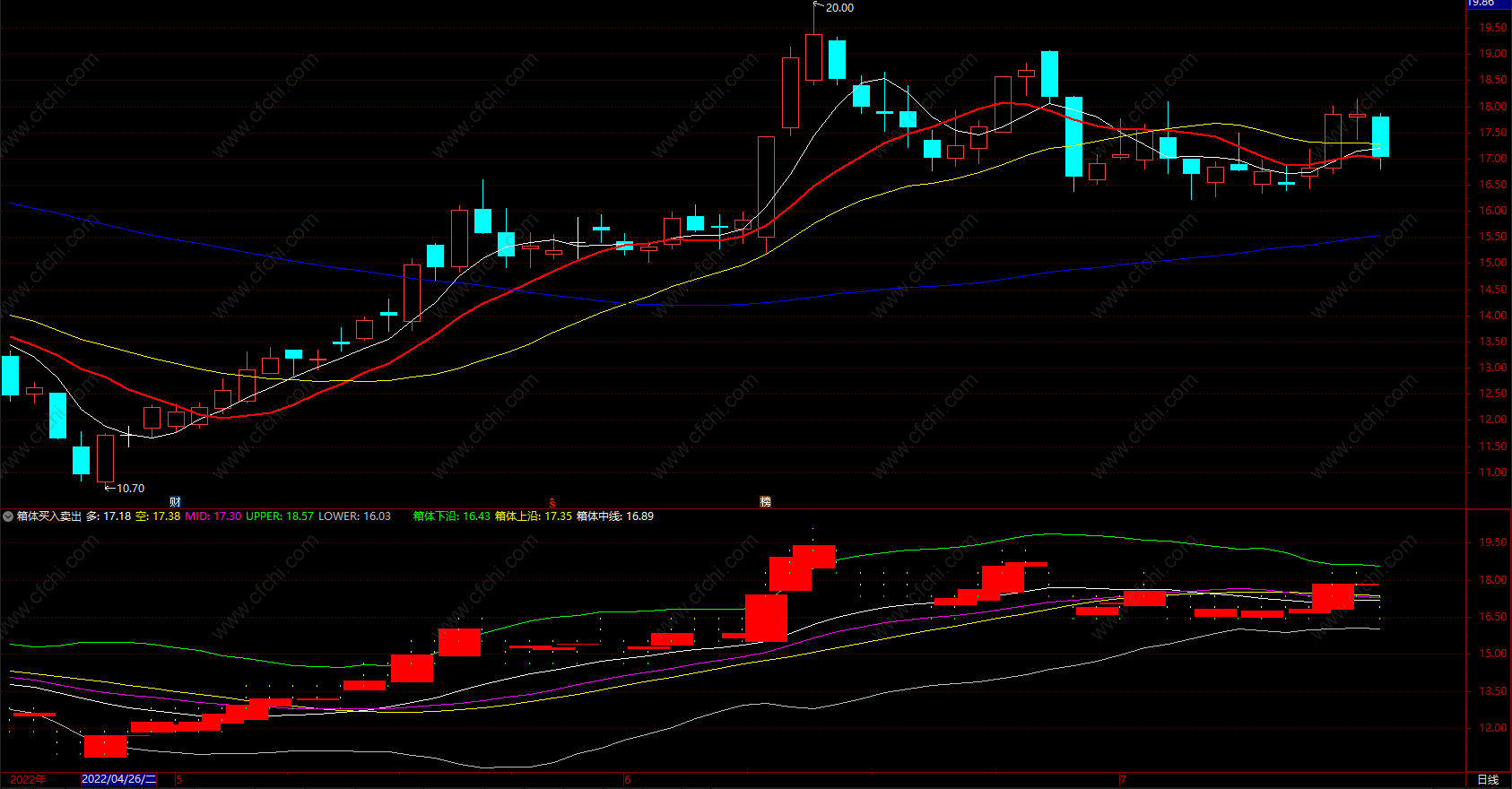Screen dimensions: 1512x789
Task: Click the 12.00 axis label in indicator panel
Action: 1493,728
